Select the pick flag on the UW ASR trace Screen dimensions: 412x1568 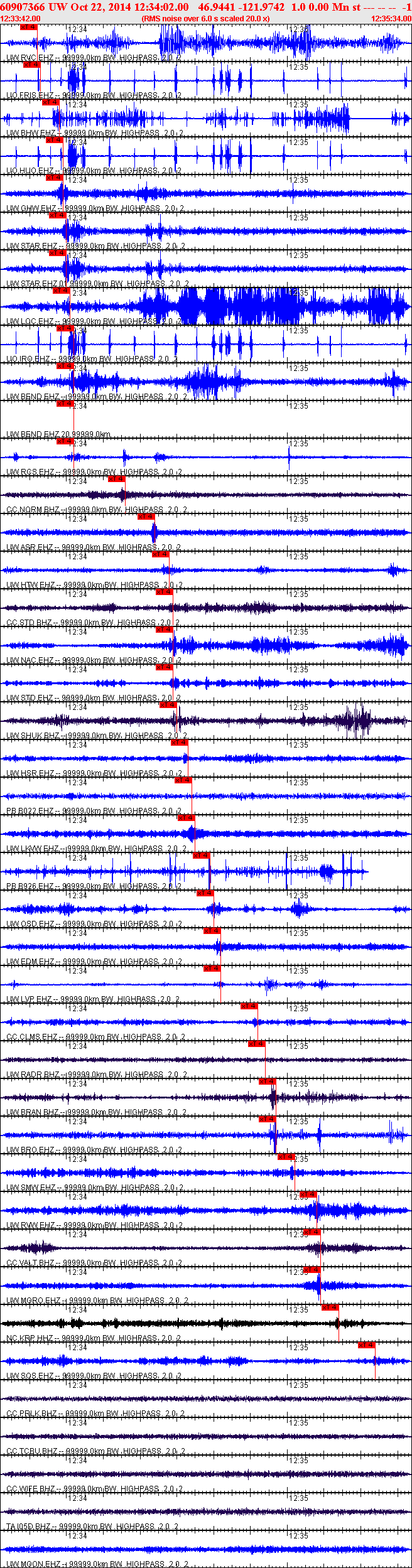(146, 517)
